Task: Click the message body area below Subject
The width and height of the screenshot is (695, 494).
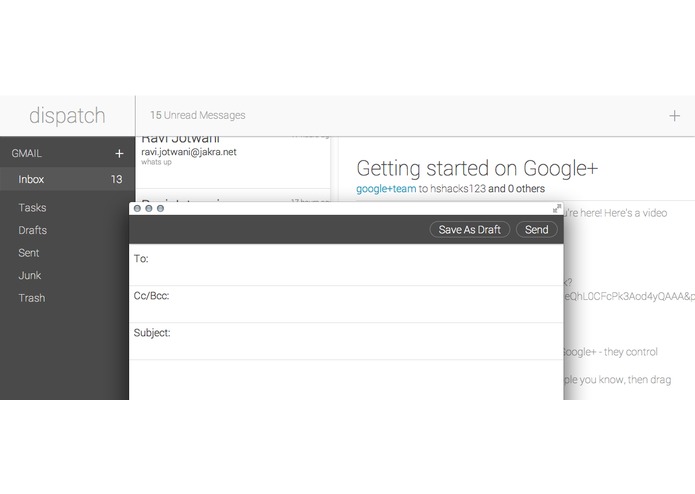Action: click(346, 380)
